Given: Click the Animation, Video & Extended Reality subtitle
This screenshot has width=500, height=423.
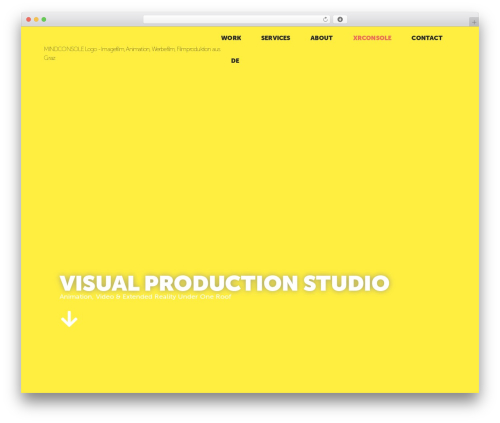Looking at the screenshot, I should tap(145, 297).
